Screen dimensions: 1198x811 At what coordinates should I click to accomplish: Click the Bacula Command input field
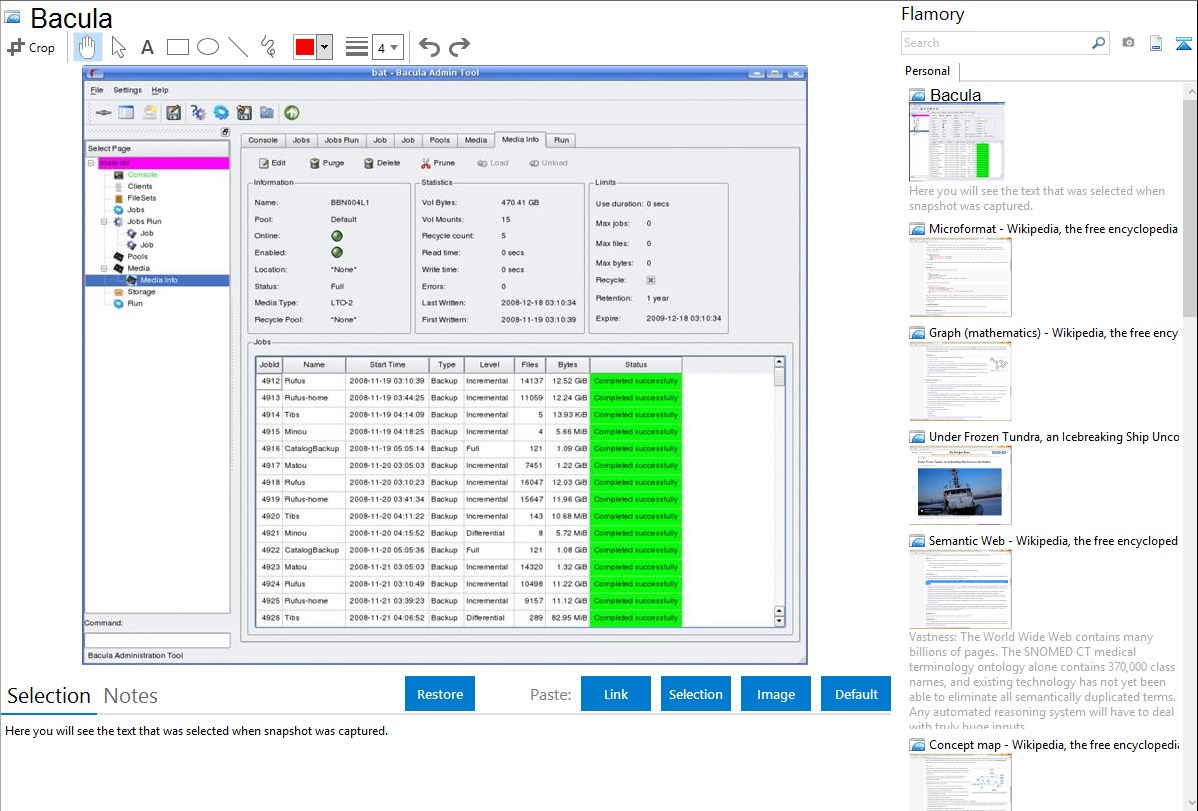[x=157, y=640]
